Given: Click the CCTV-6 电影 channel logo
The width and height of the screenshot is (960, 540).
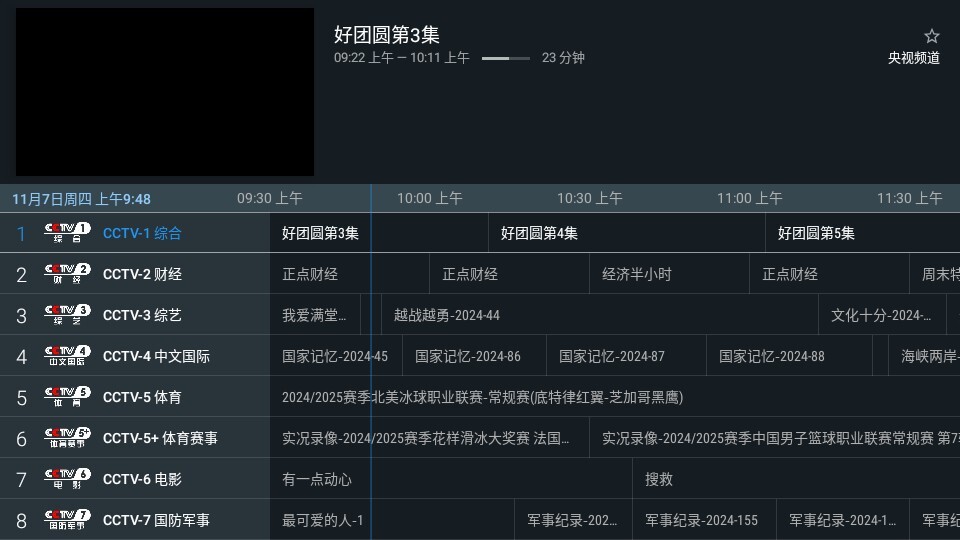Looking at the screenshot, I should pos(67,479).
